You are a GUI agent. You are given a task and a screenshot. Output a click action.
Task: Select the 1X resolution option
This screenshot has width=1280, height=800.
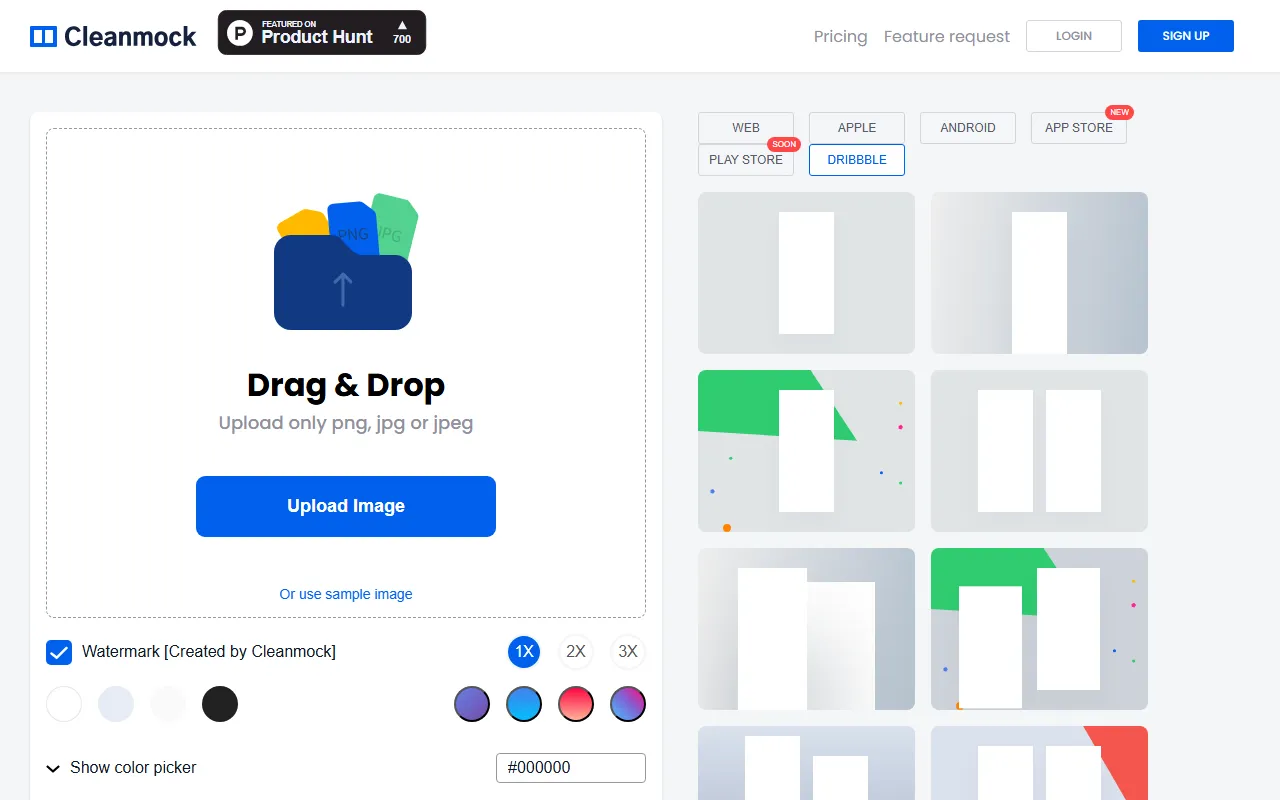[x=524, y=652]
